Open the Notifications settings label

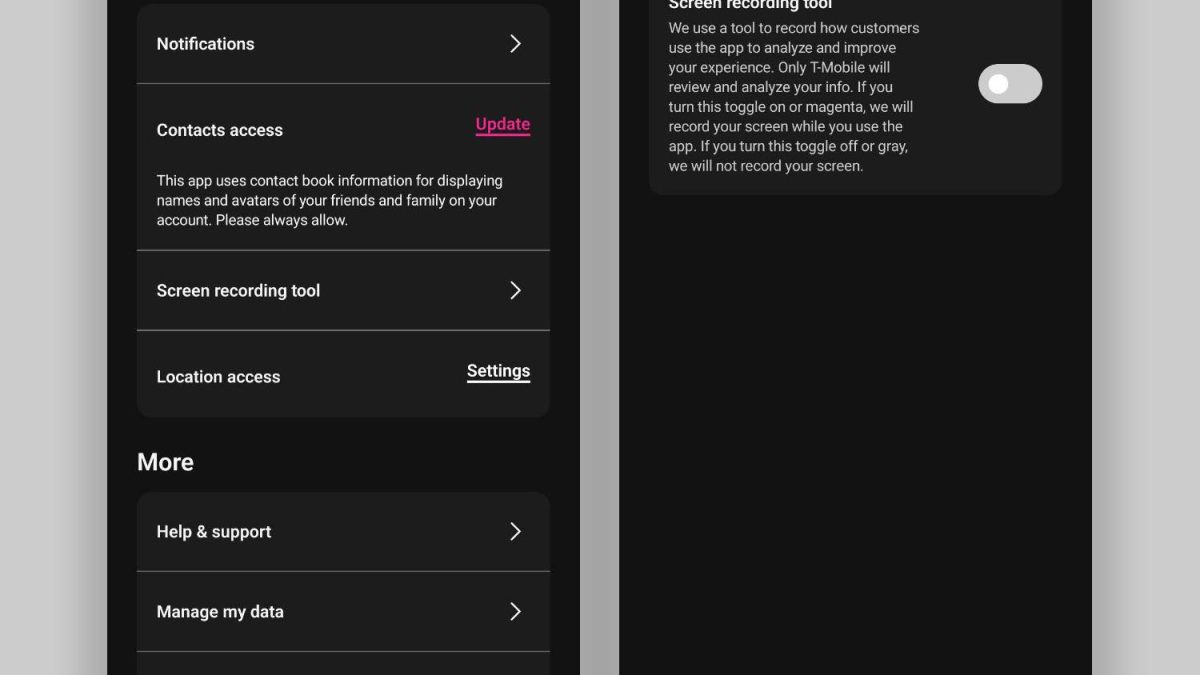[205, 44]
